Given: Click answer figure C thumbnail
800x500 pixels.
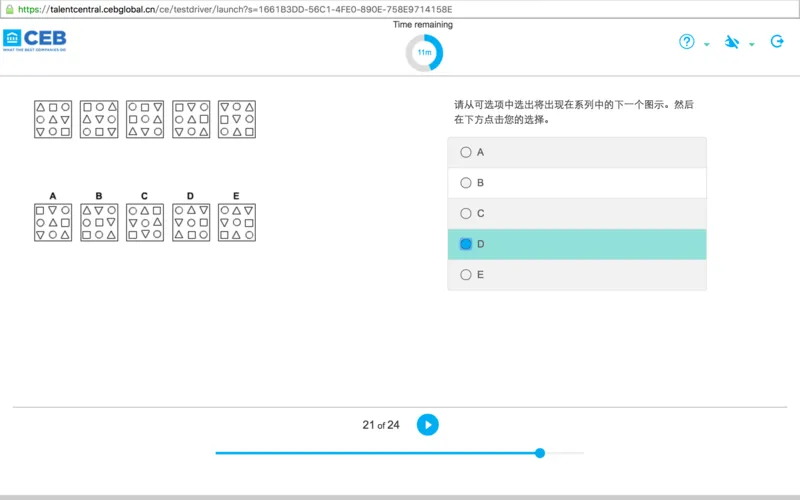Looking at the screenshot, I should (x=145, y=222).
